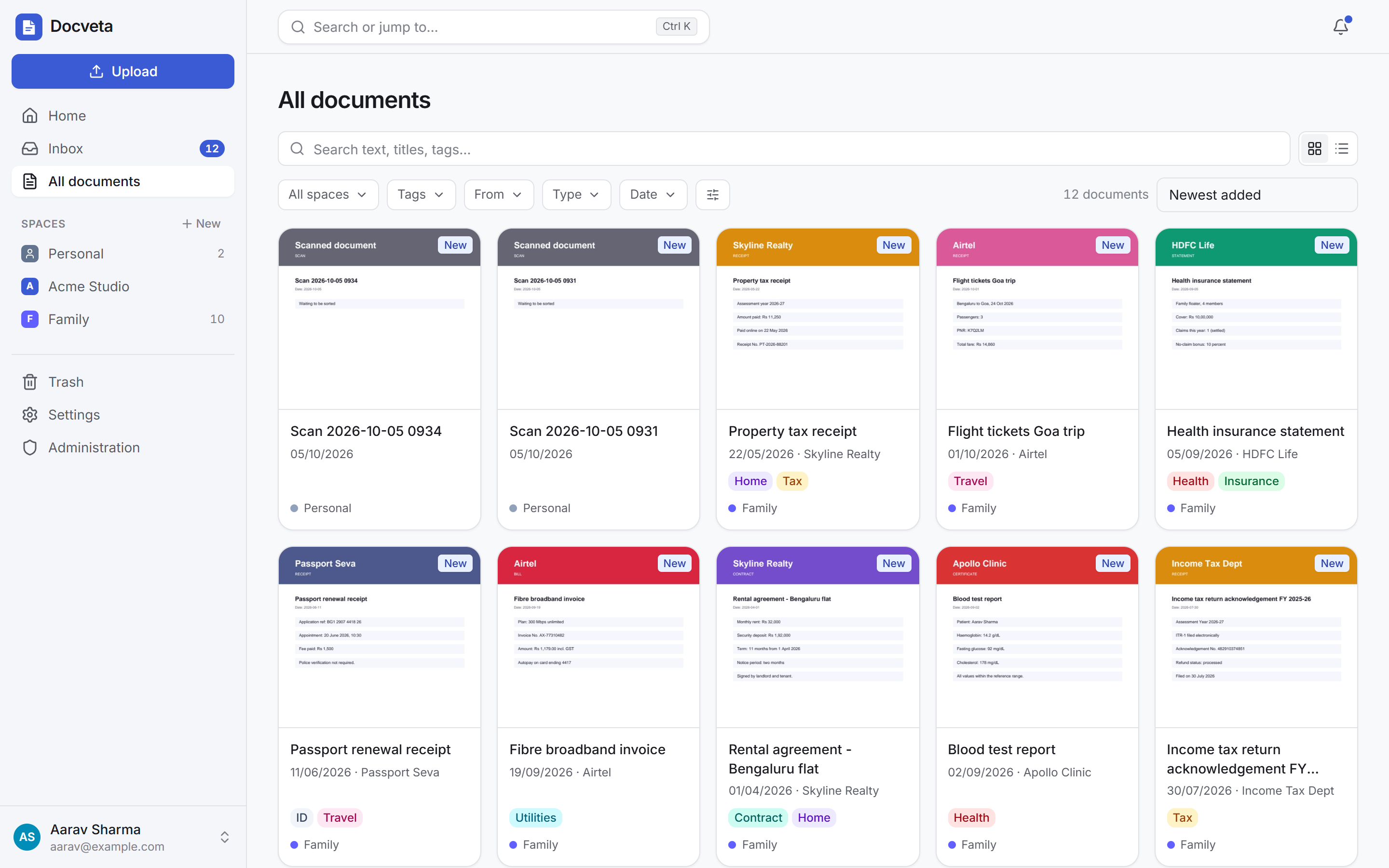This screenshot has height=868, width=1389.
Task: Open advanced filters sliders icon
Action: tap(712, 195)
